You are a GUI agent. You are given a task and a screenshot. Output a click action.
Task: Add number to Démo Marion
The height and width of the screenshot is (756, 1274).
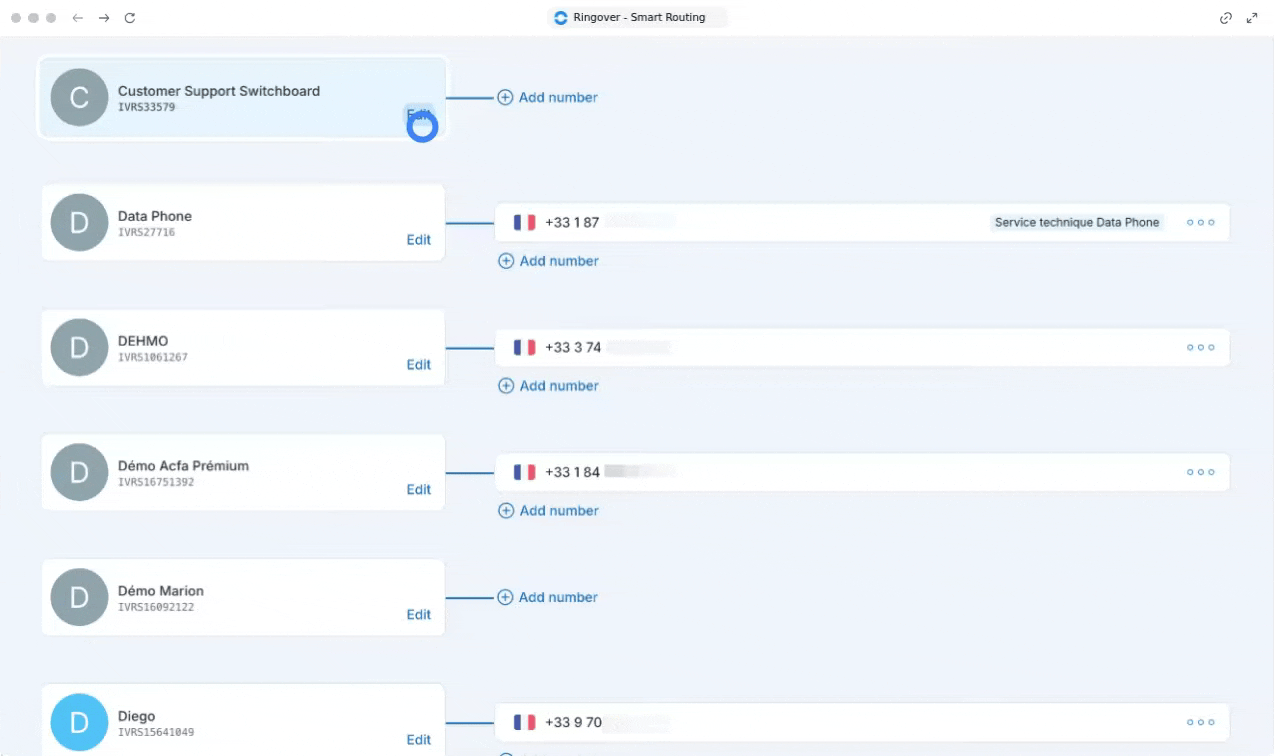[x=548, y=597]
